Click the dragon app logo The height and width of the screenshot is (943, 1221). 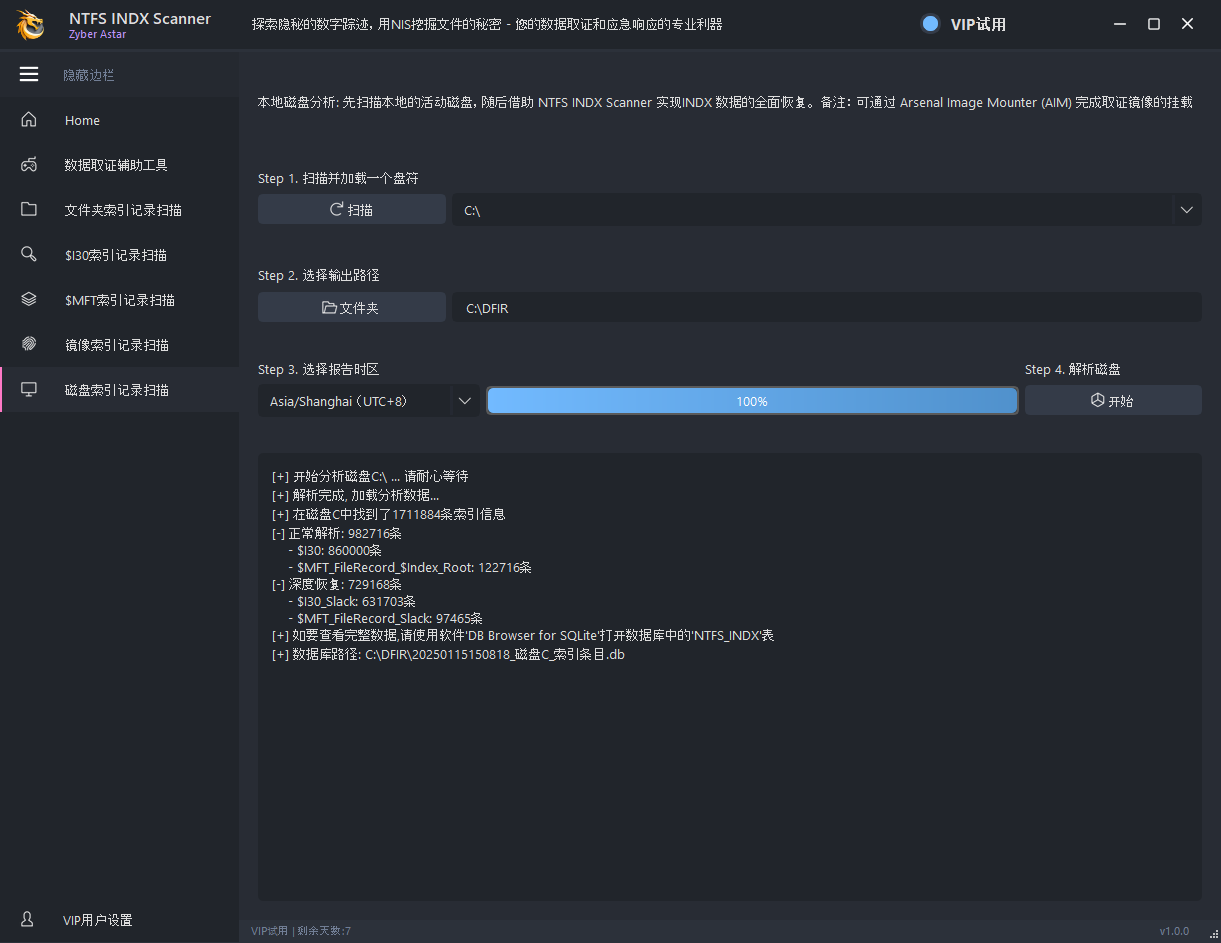point(30,25)
